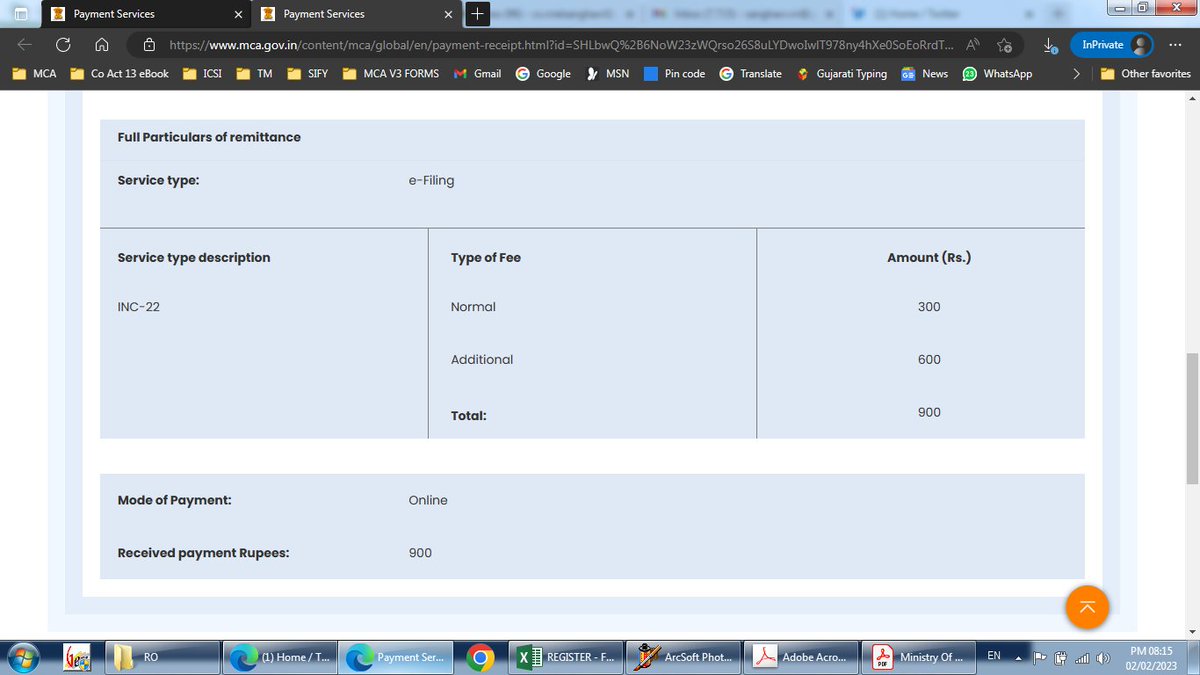Open the scroll-to-top orange arrow button

pyautogui.click(x=1087, y=607)
